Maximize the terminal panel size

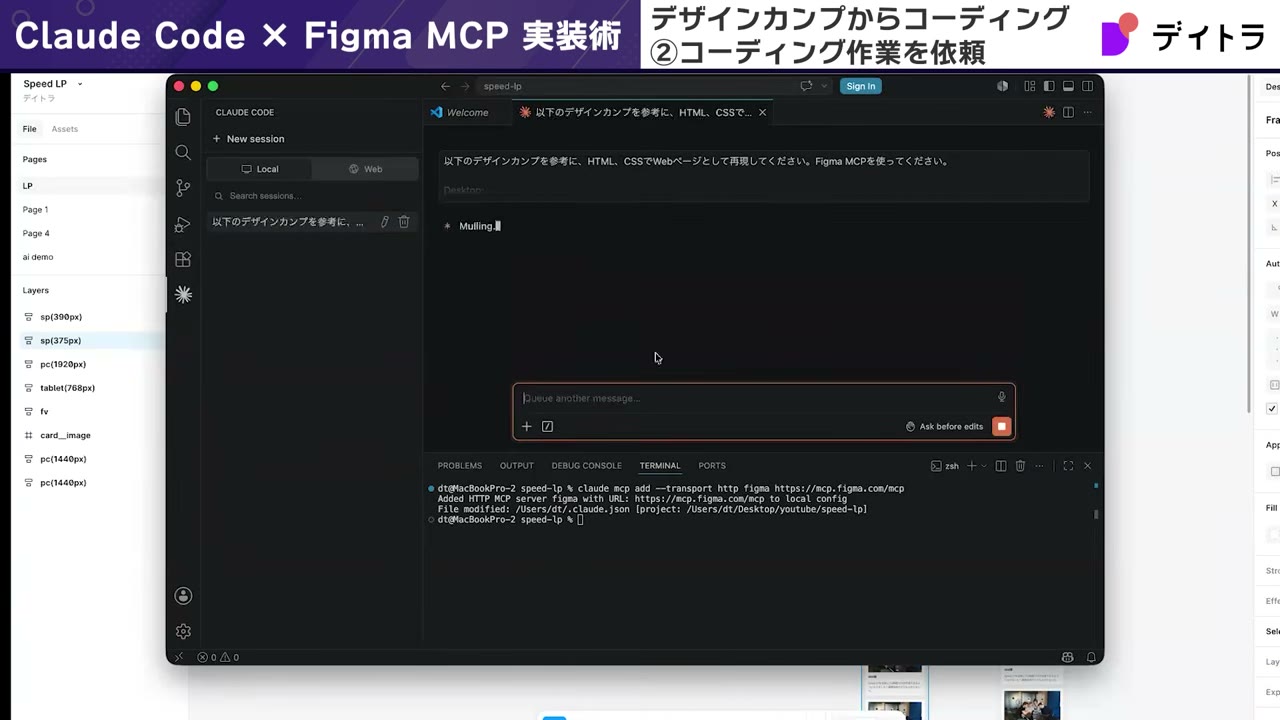click(x=1068, y=466)
